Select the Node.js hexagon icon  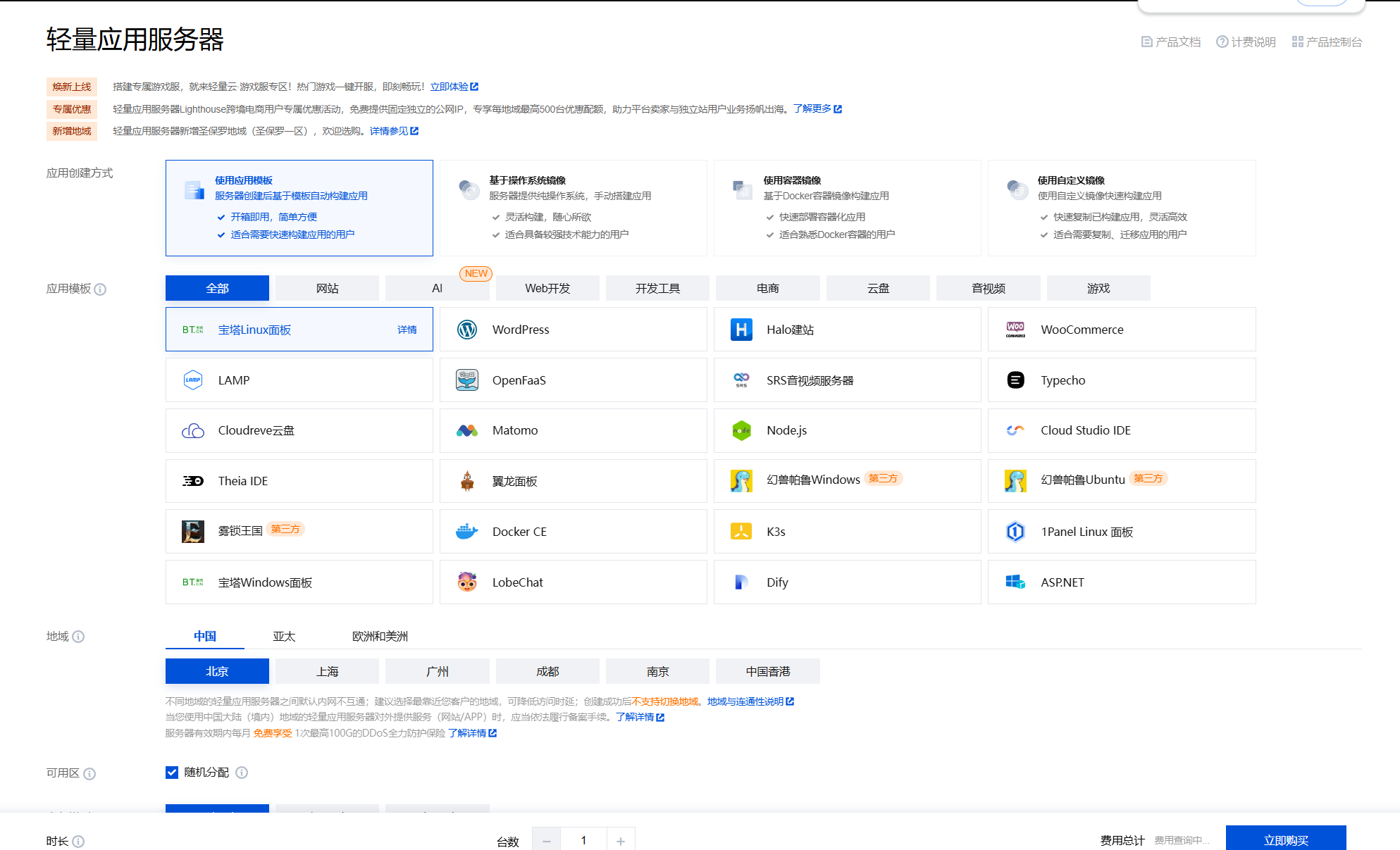741,430
